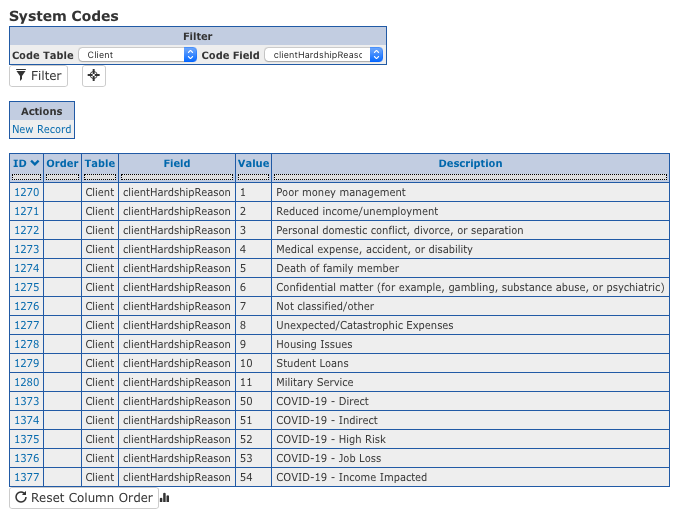This screenshot has width=696, height=523.
Task: Open record ID 1273
Action: tap(27, 250)
